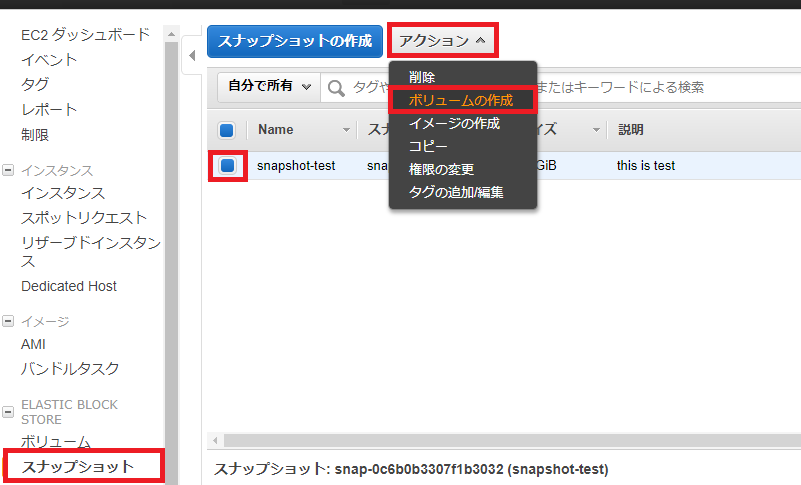Open レポート in sidebar
This screenshot has width=801, height=485.
[49, 109]
